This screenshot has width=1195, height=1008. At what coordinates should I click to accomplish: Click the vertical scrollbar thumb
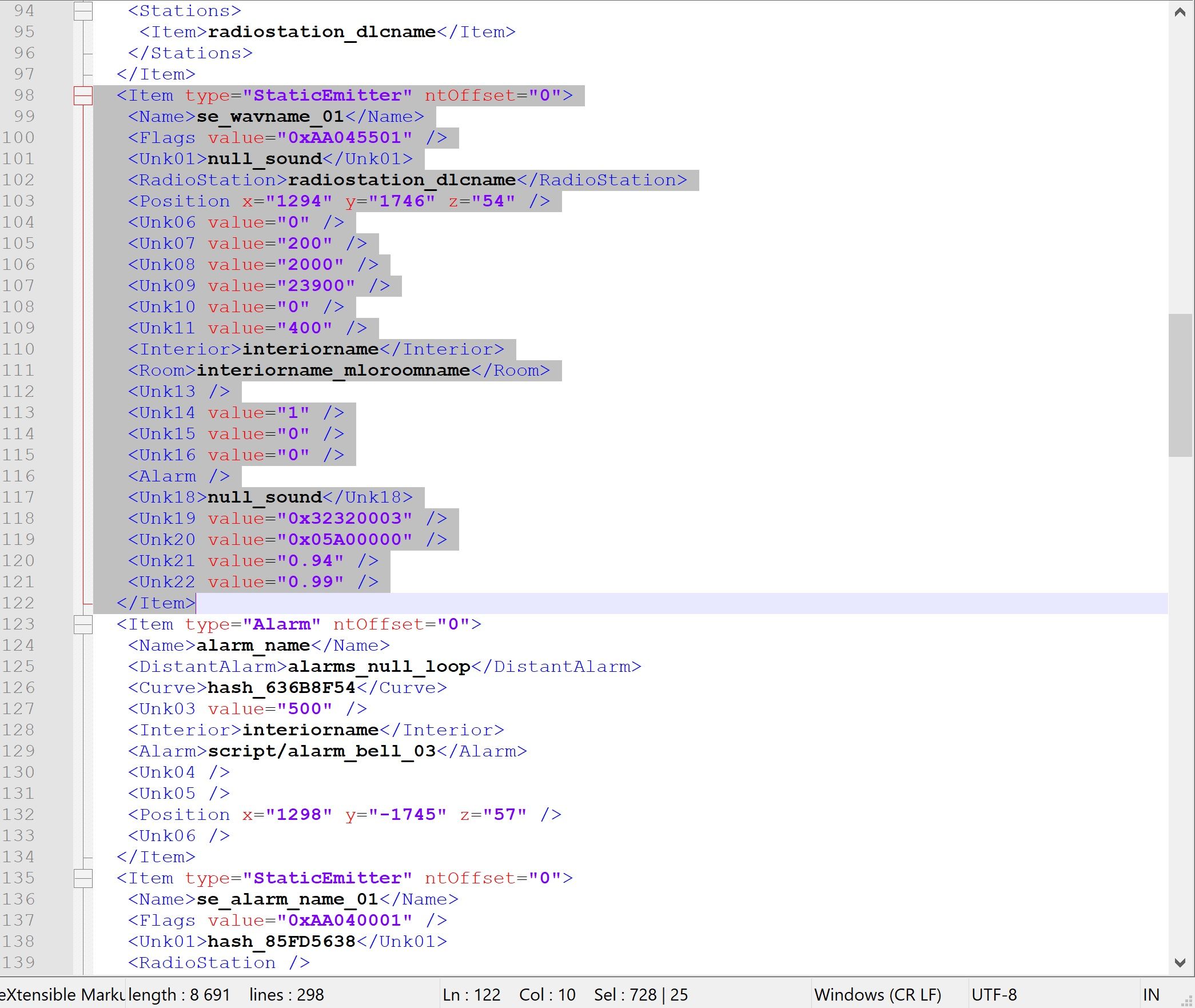coord(1180,384)
